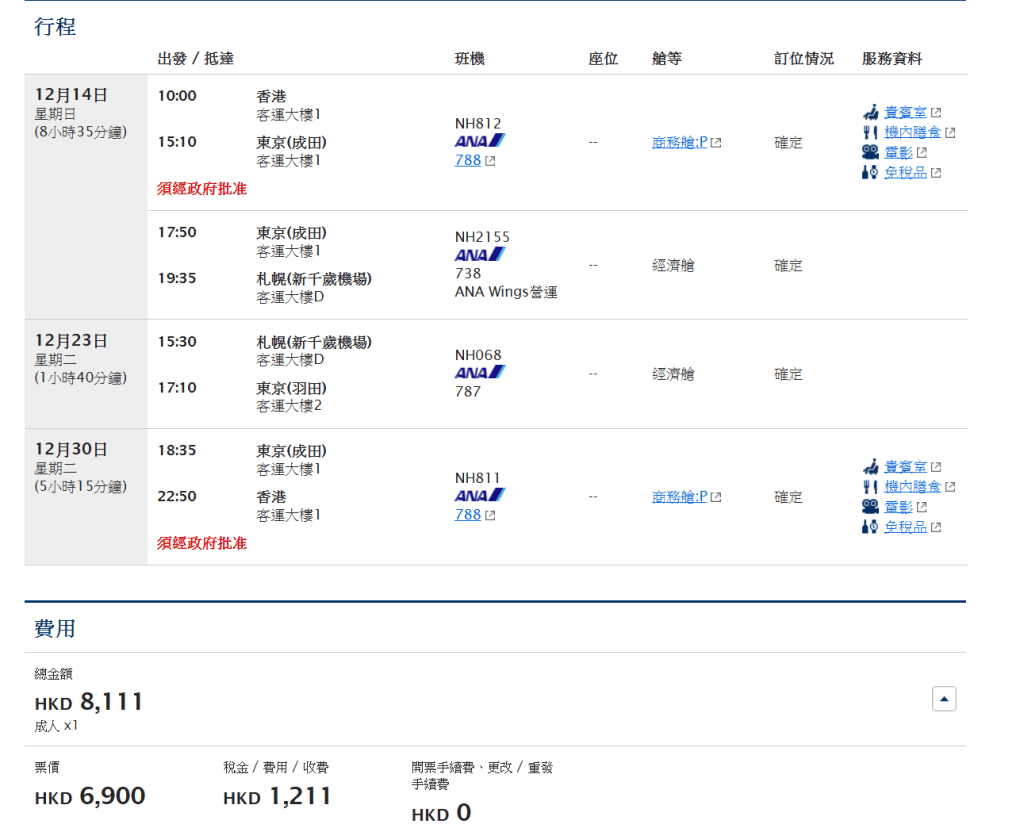Open the 788 aircraft link for NH812

468,160
